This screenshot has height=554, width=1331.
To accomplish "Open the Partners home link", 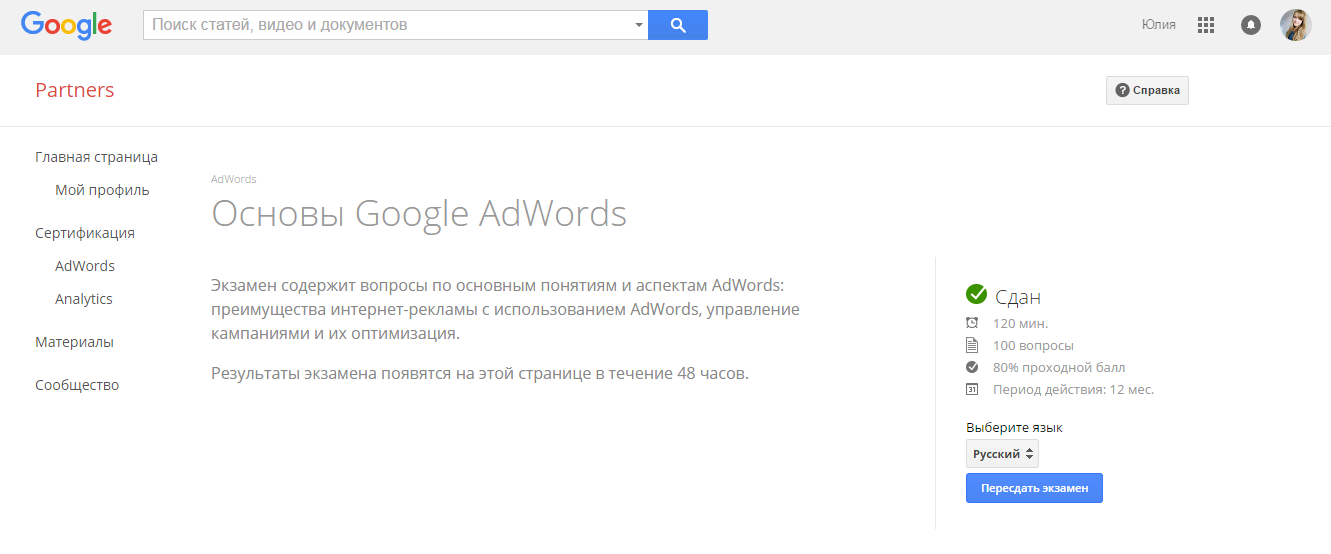I will pyautogui.click(x=75, y=90).
